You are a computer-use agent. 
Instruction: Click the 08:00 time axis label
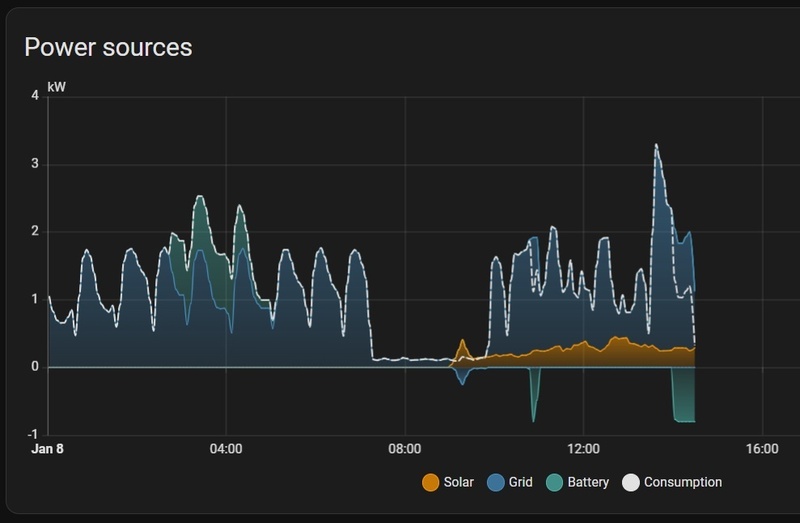(405, 449)
